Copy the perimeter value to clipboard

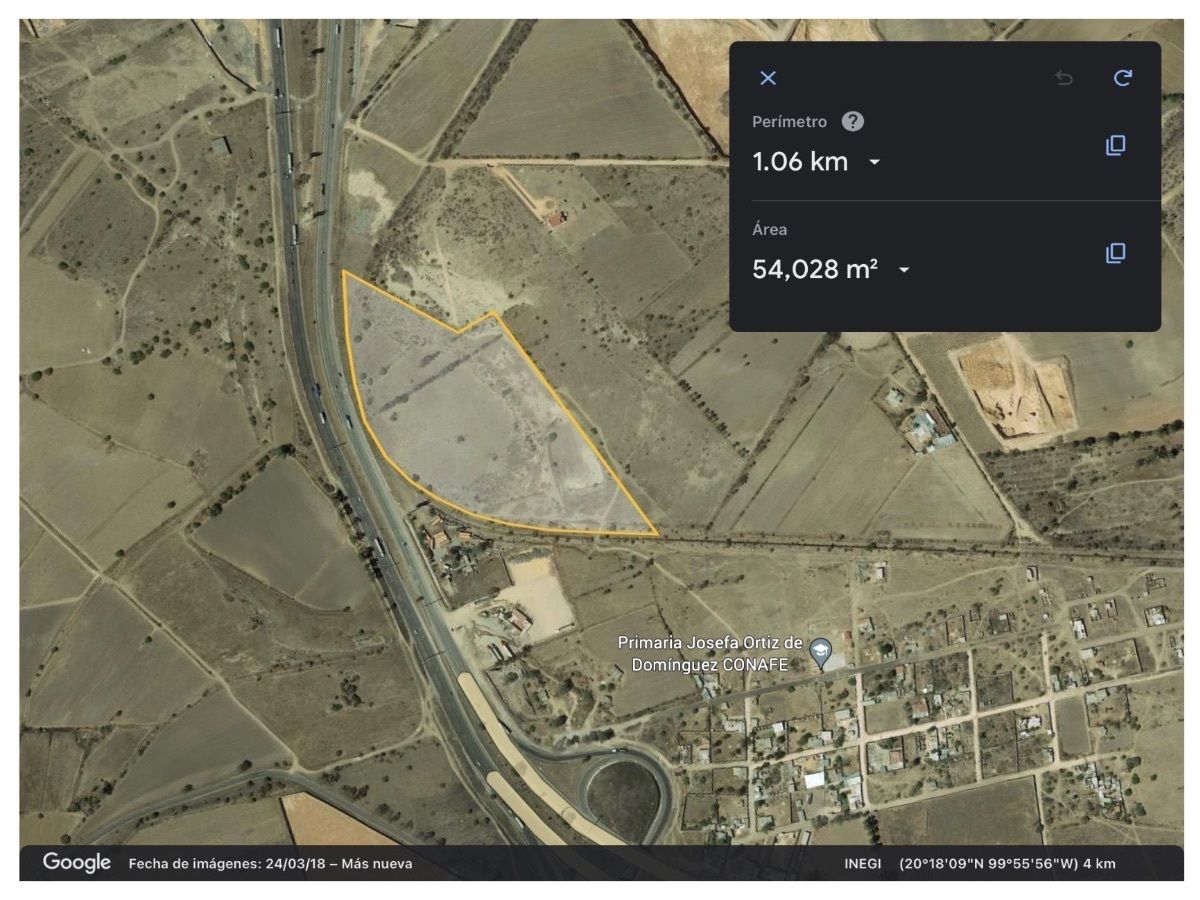[x=1115, y=146]
